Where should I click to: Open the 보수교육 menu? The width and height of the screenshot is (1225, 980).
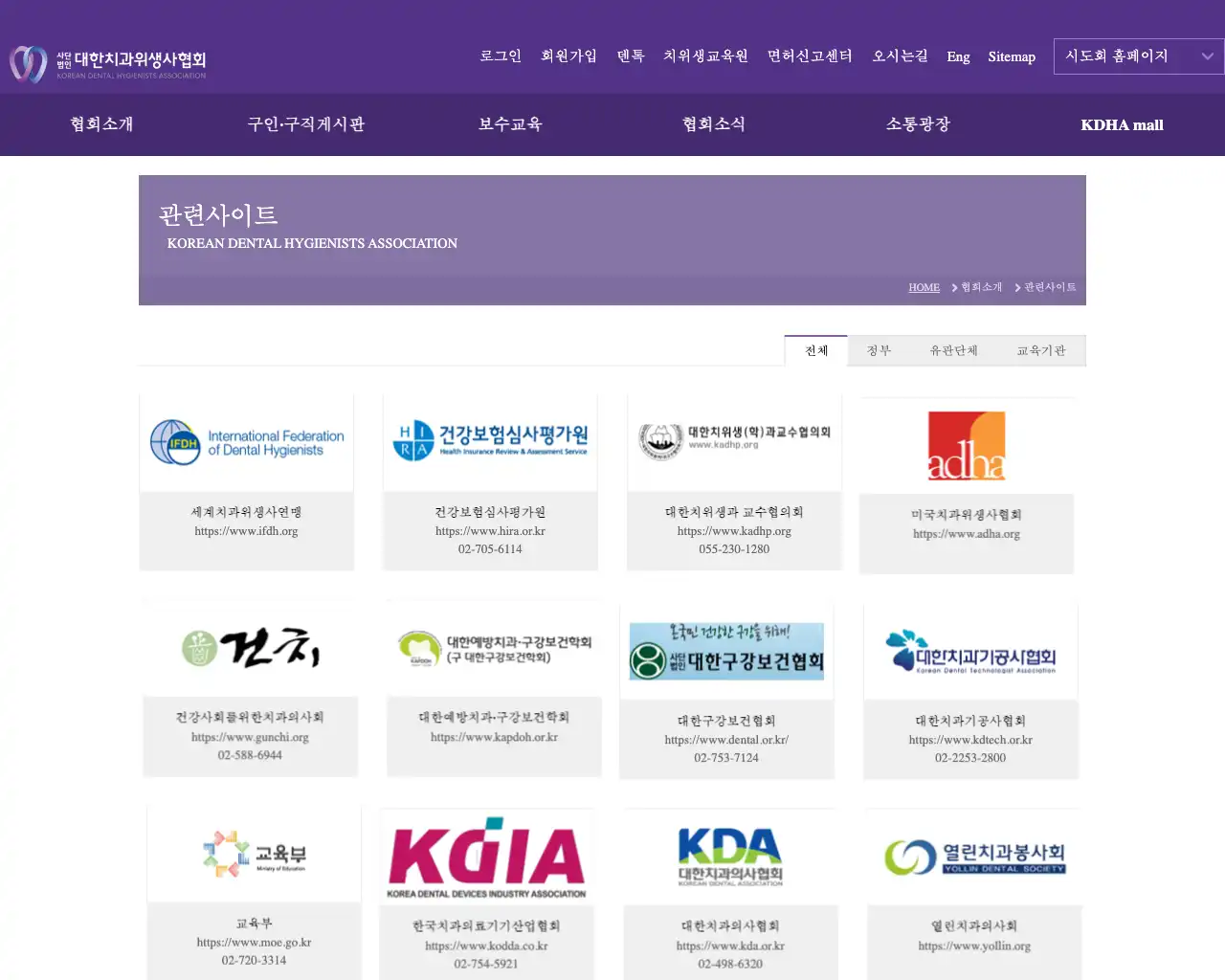click(x=510, y=124)
